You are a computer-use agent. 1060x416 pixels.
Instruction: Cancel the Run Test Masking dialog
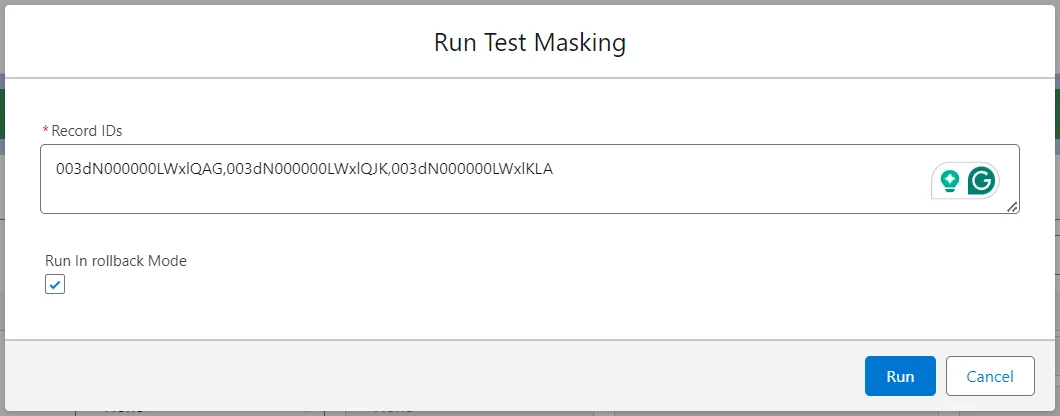pos(989,376)
